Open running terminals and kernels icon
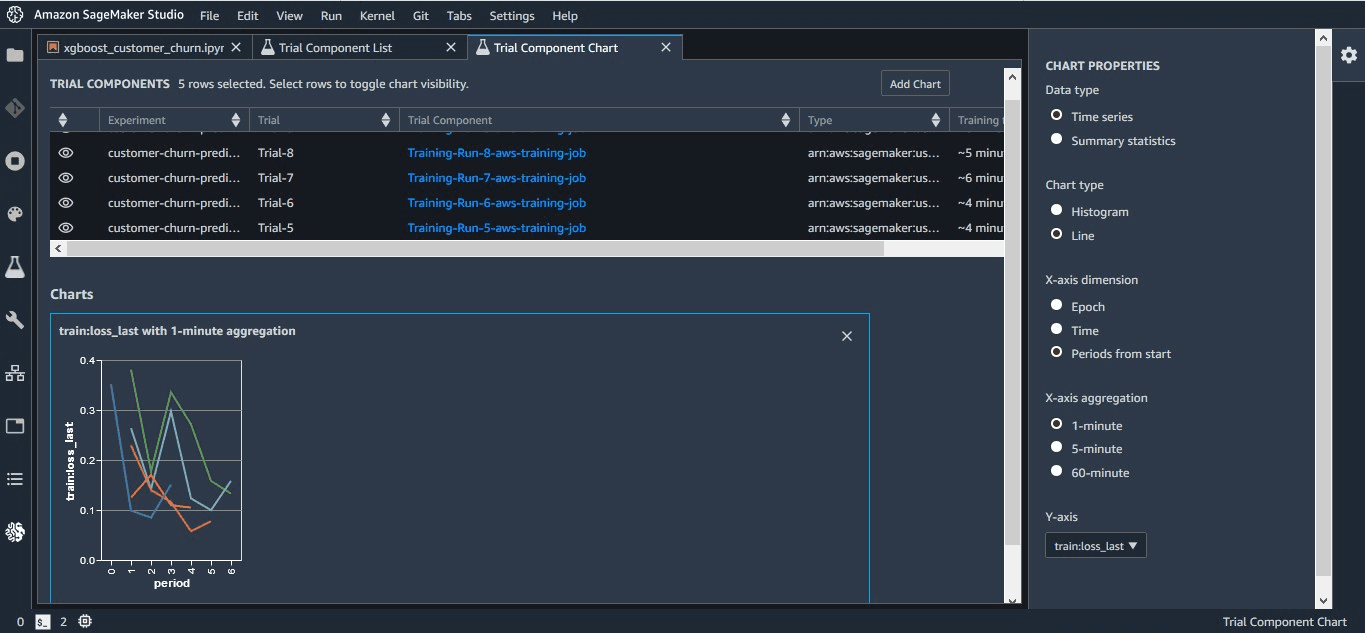 click(15, 161)
